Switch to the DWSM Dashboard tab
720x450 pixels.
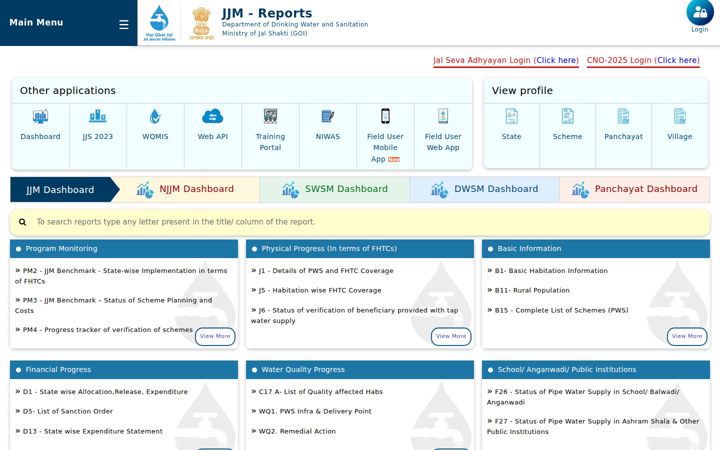(484, 189)
